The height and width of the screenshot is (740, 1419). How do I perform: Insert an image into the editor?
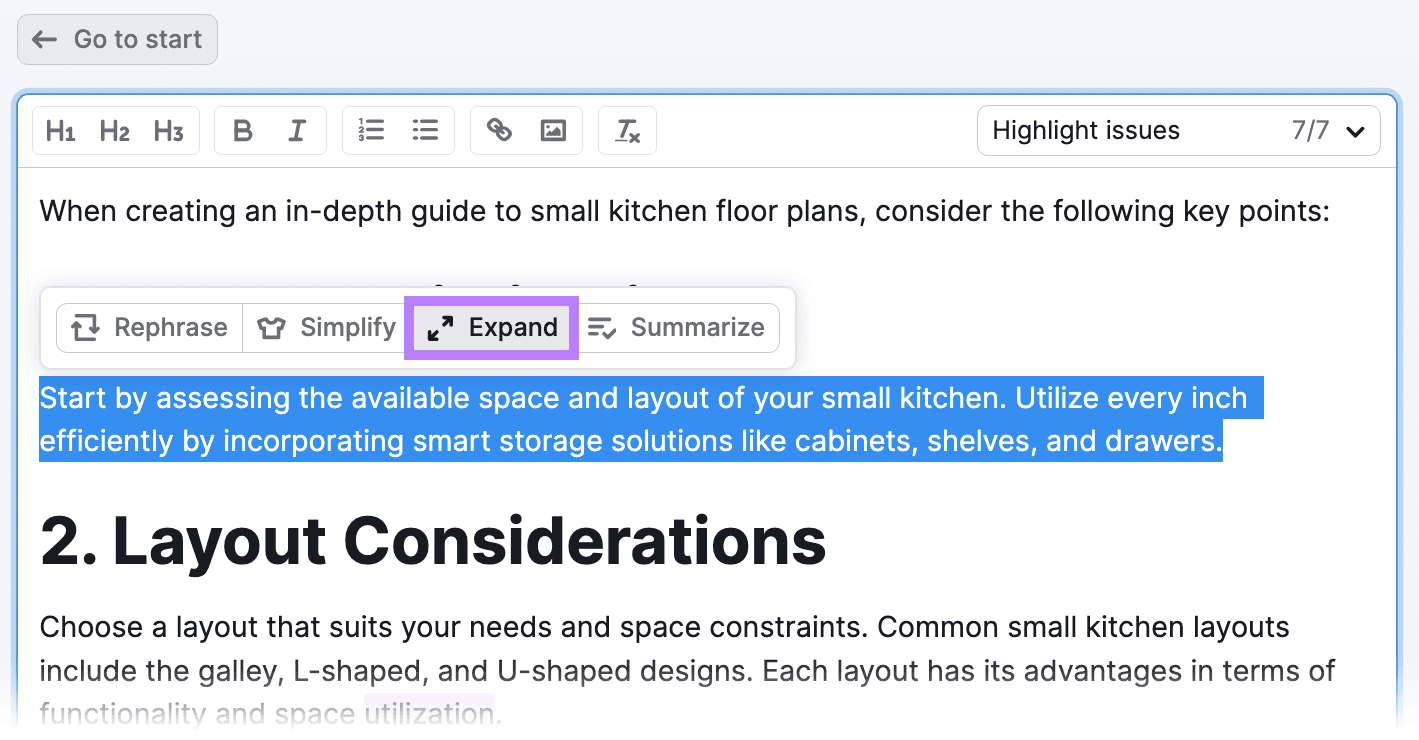[x=553, y=131]
